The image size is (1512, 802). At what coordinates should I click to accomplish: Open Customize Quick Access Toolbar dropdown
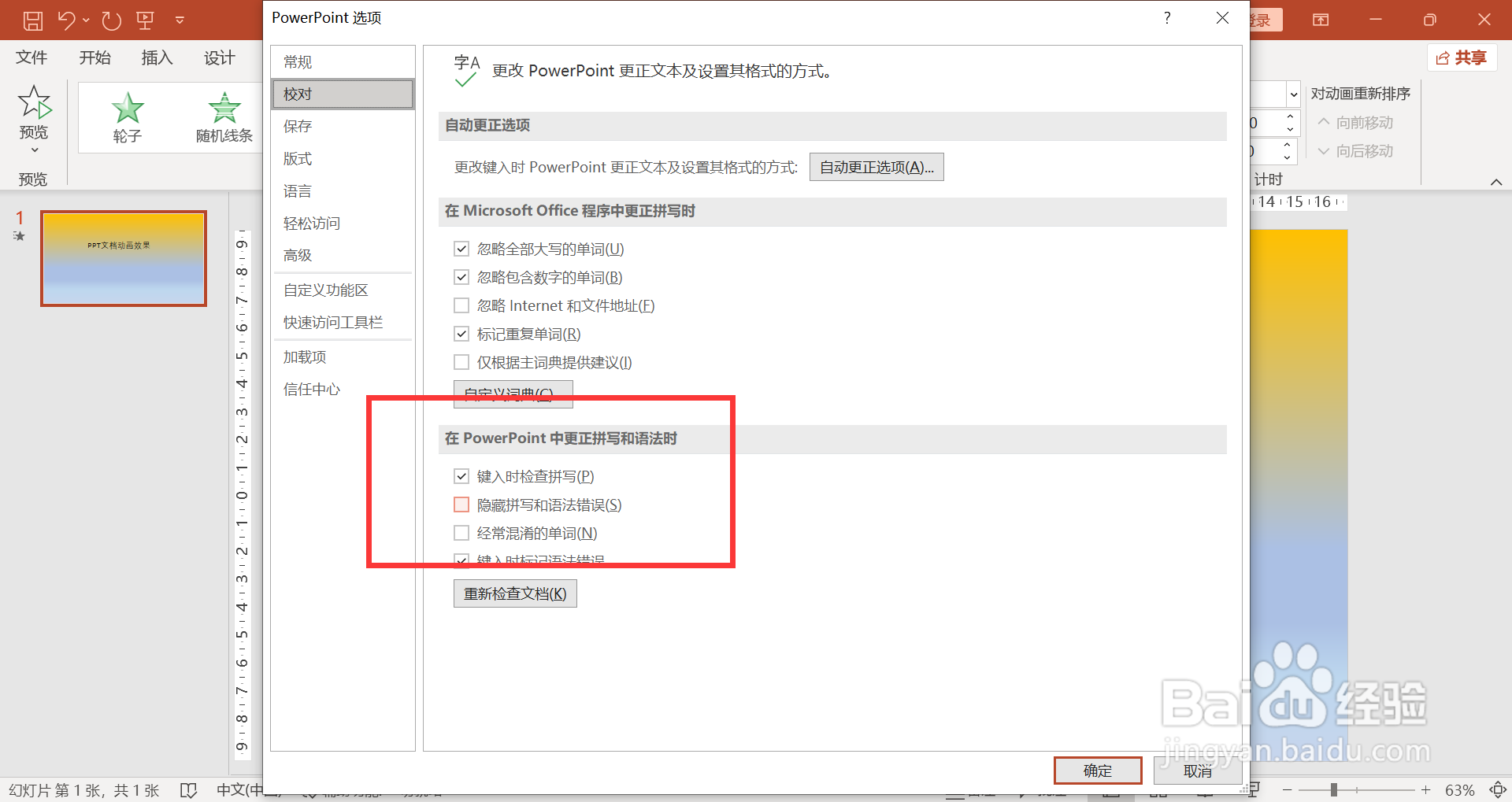coord(180,20)
